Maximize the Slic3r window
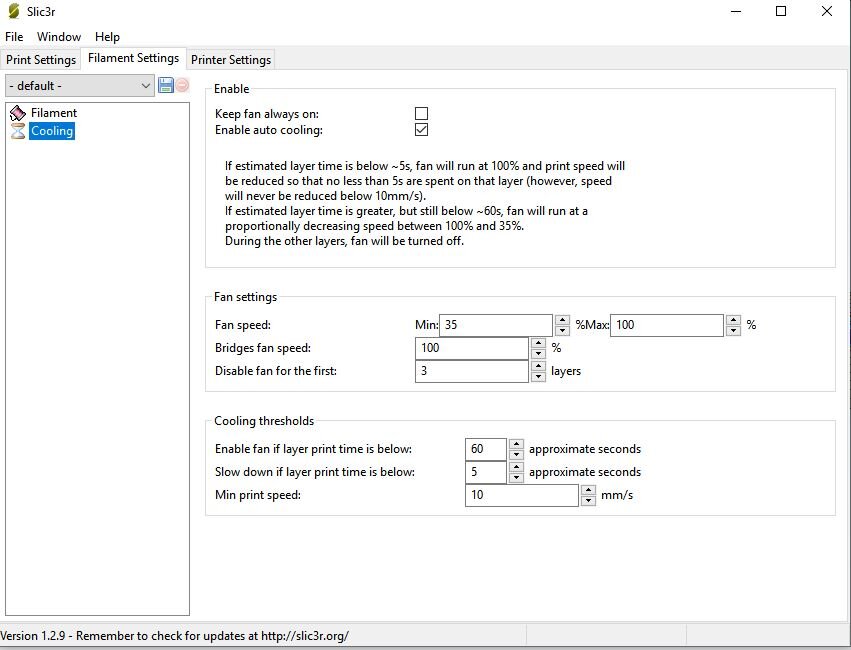Viewport: 851px width, 650px height. (x=781, y=11)
